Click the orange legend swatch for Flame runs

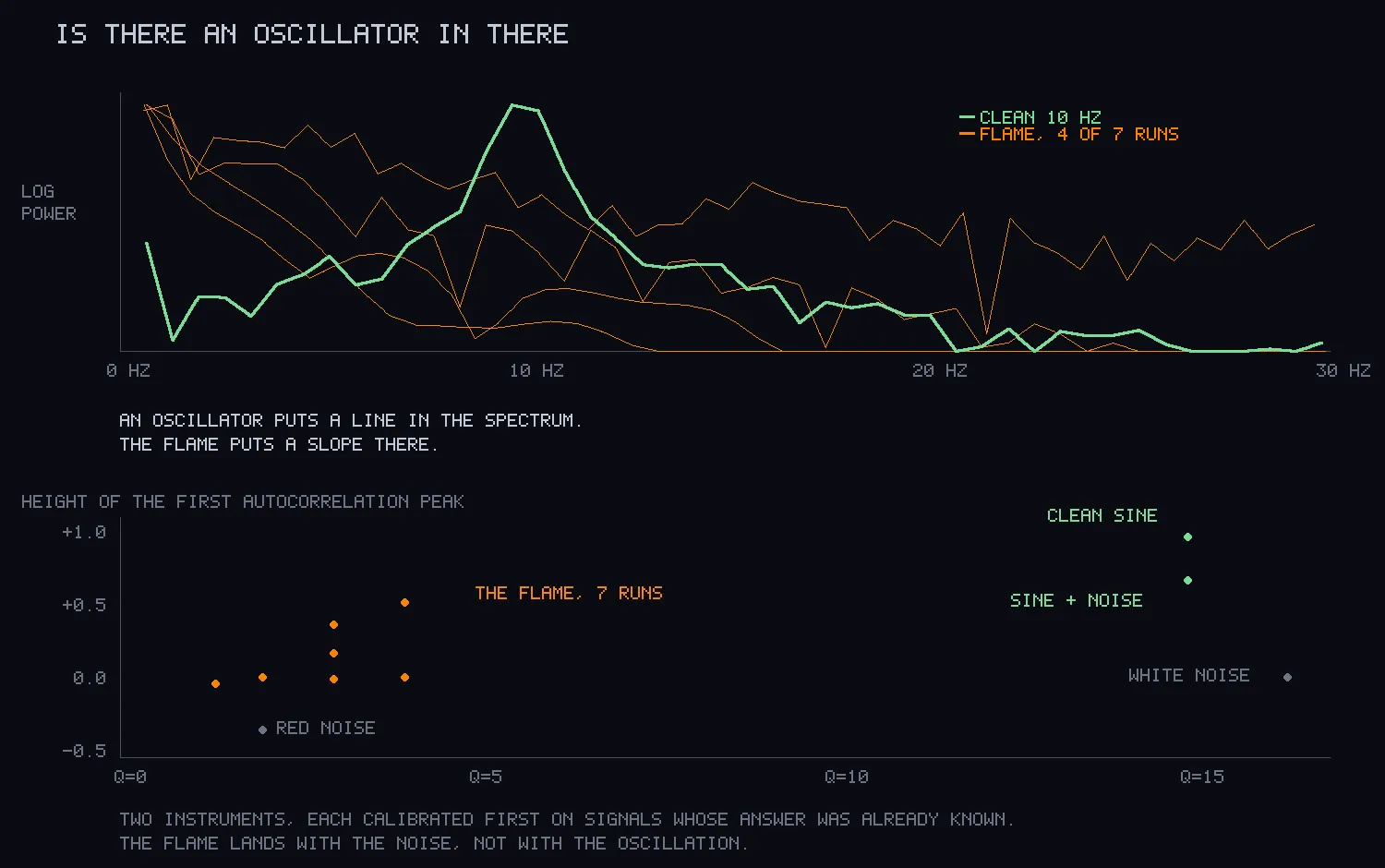point(967,134)
